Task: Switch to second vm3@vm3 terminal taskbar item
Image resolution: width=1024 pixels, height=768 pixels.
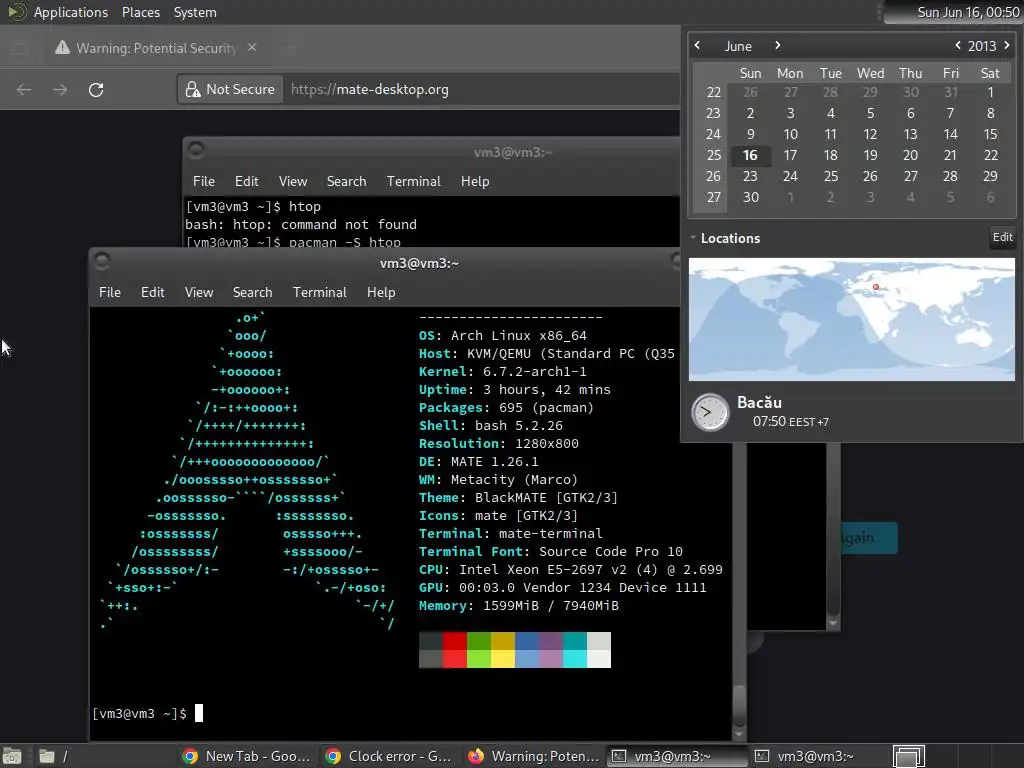Action: 820,756
